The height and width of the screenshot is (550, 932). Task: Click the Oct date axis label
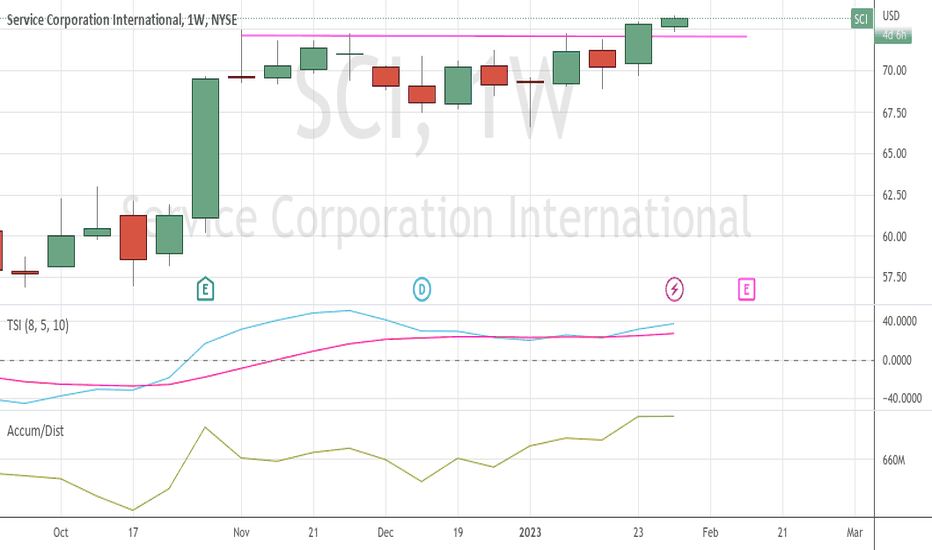click(61, 532)
